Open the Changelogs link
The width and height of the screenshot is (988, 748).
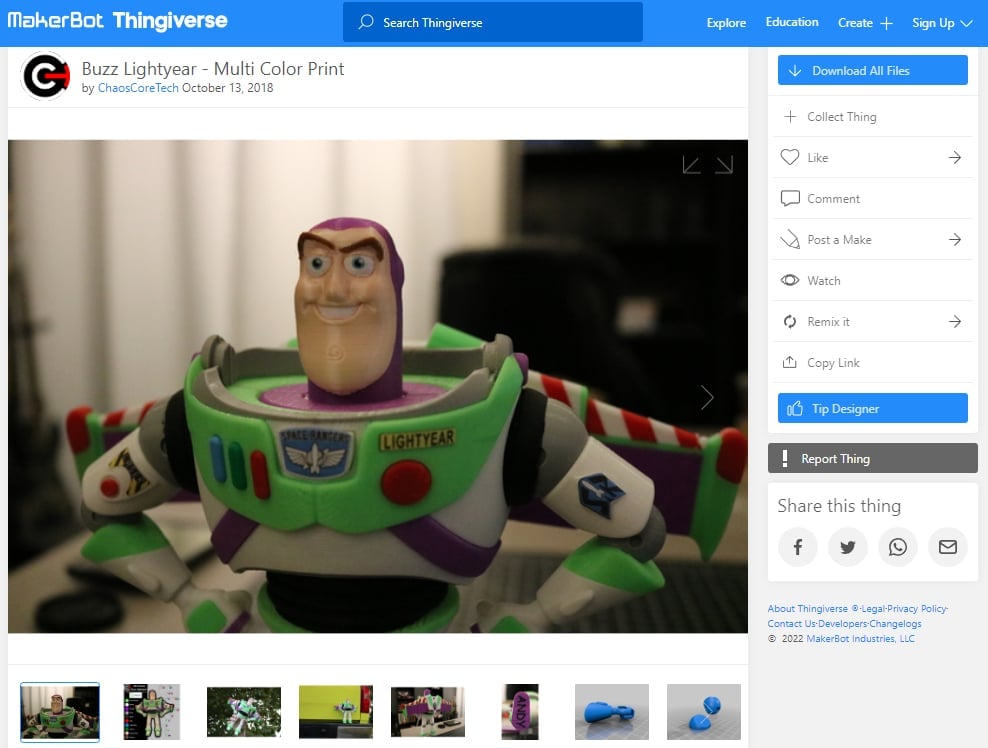pos(895,624)
